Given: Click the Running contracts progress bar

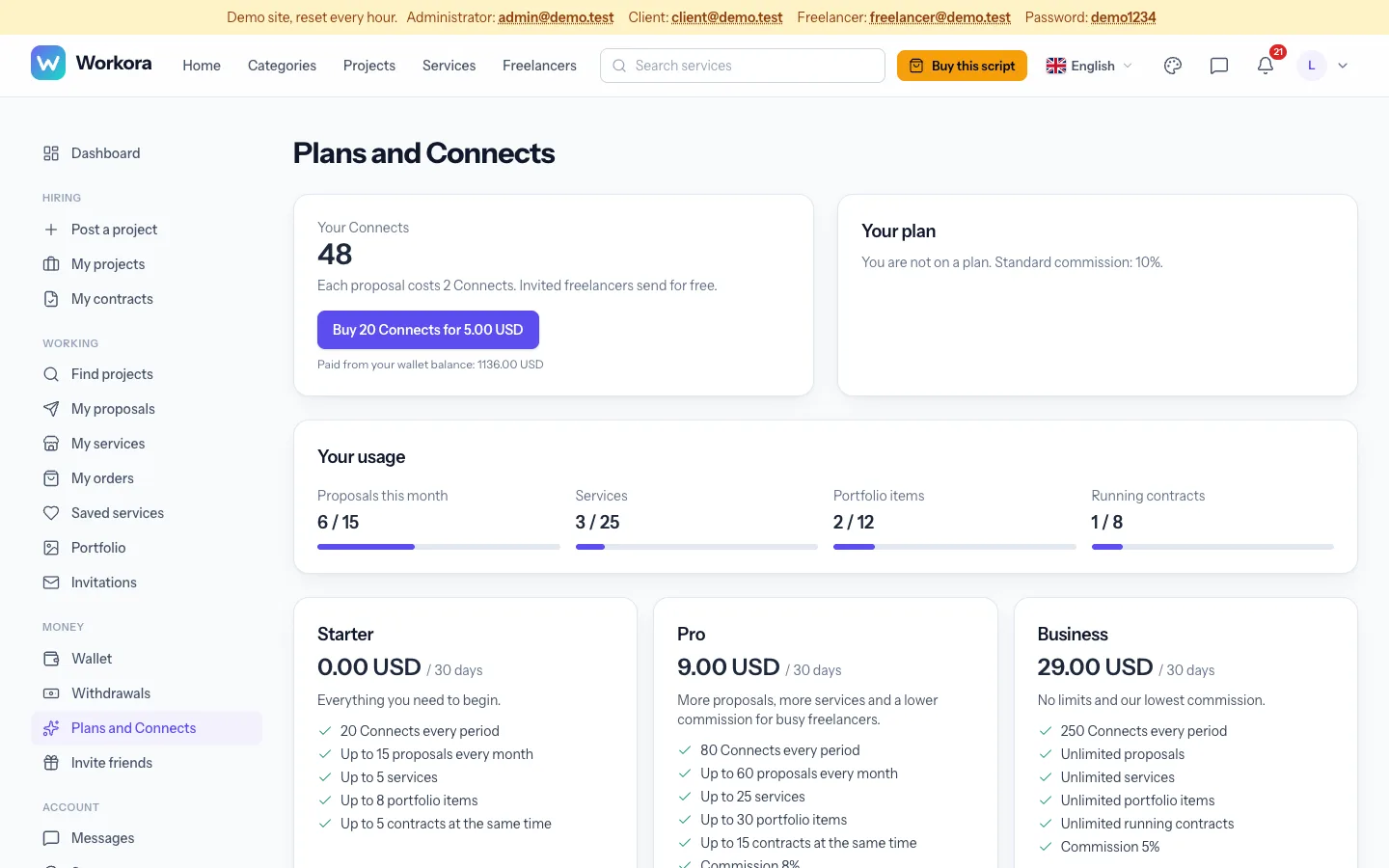Looking at the screenshot, I should point(1212,547).
